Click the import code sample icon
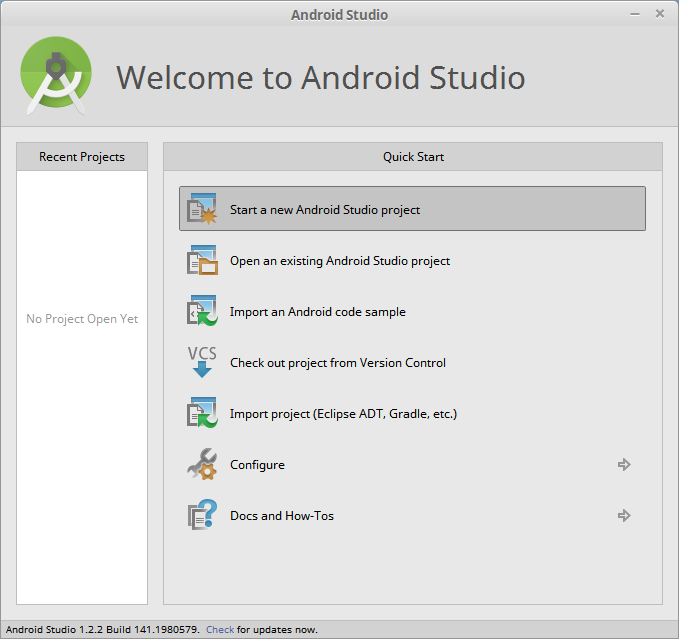The width and height of the screenshot is (679, 639). (x=202, y=311)
